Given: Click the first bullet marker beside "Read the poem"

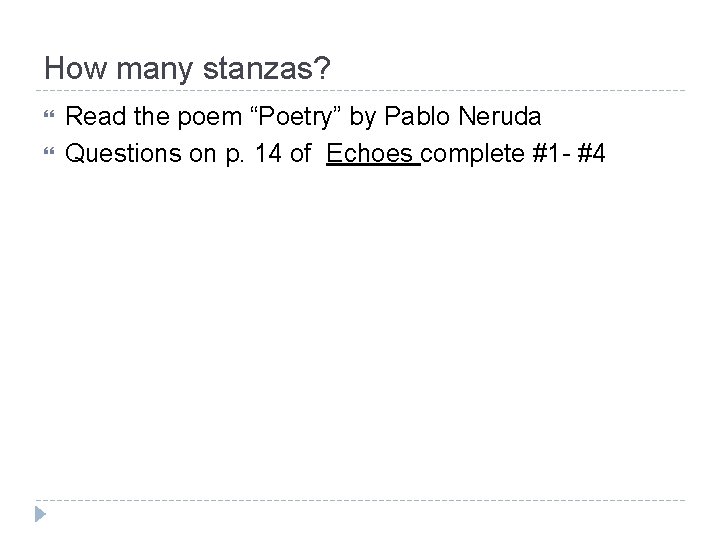Looking at the screenshot, I should [x=49, y=118].
